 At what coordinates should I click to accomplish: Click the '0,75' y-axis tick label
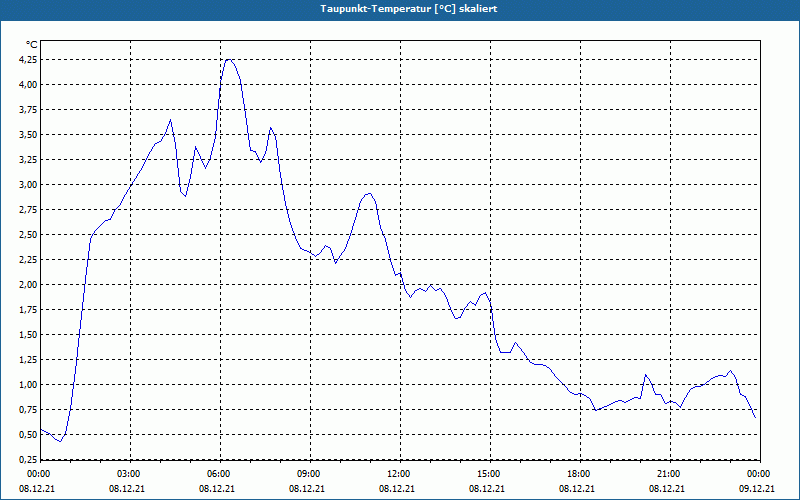(x=28, y=410)
